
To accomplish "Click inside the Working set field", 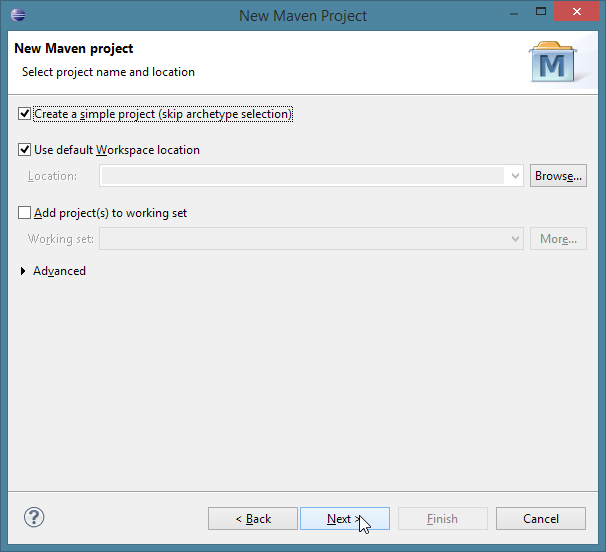I will point(303,239).
